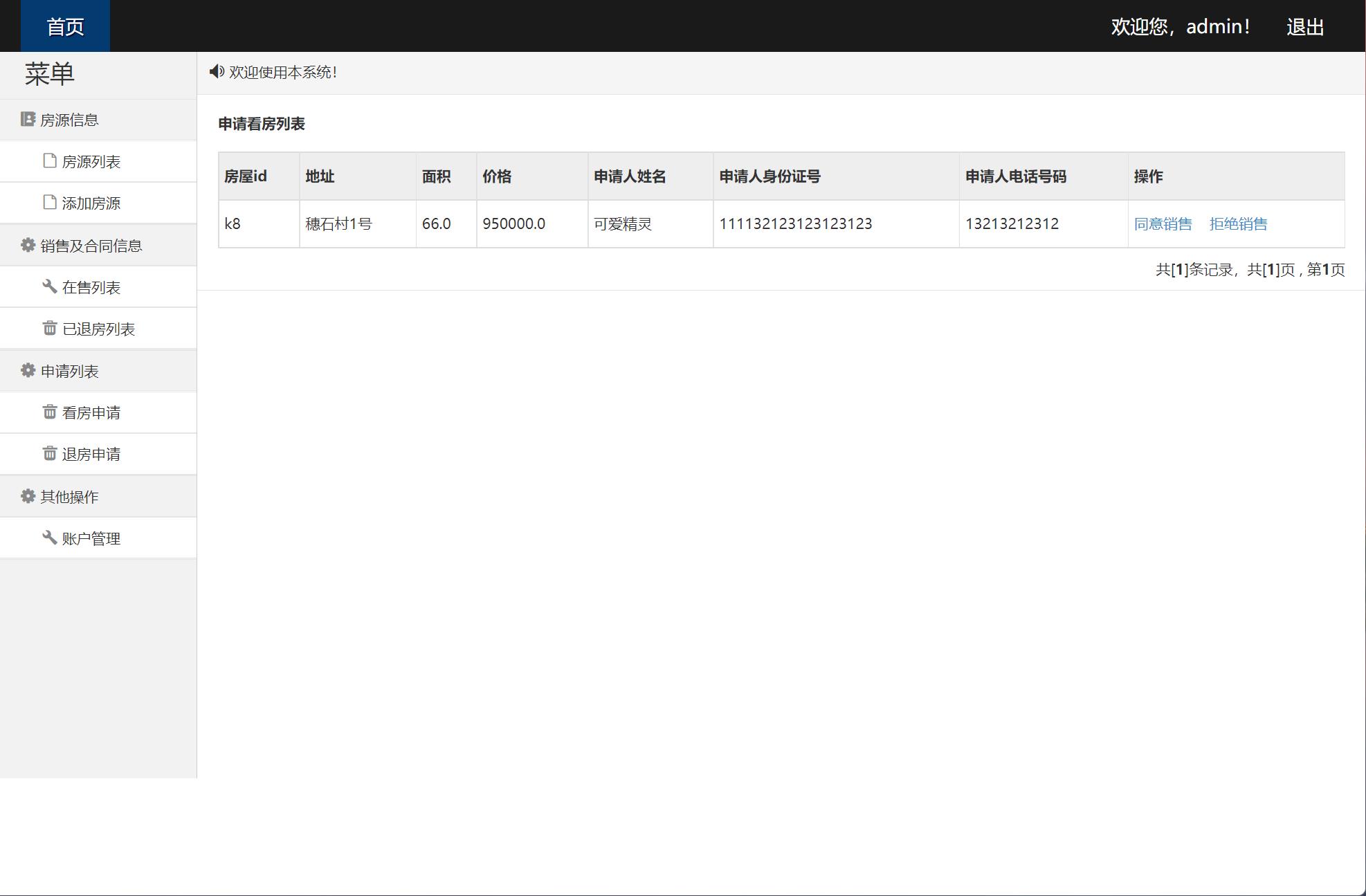
Task: Click the 申请人身份证号 column header
Action: tap(769, 176)
